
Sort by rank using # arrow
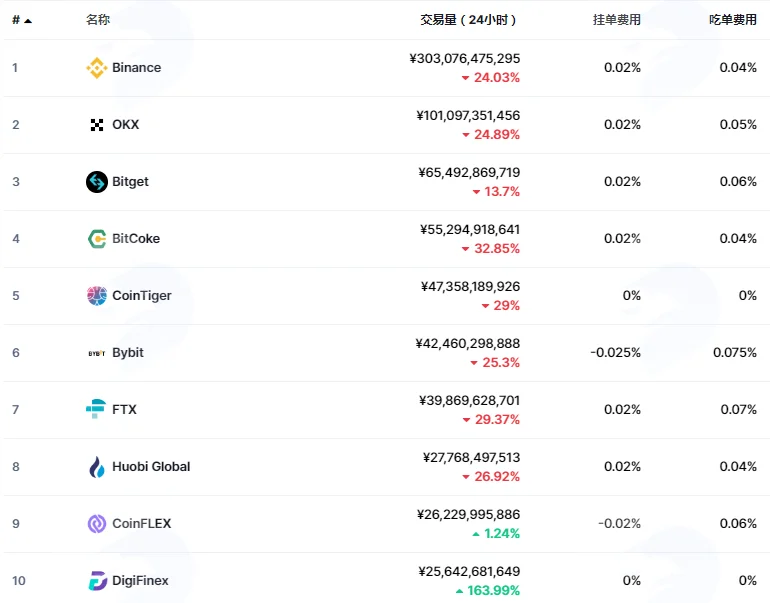[22, 20]
